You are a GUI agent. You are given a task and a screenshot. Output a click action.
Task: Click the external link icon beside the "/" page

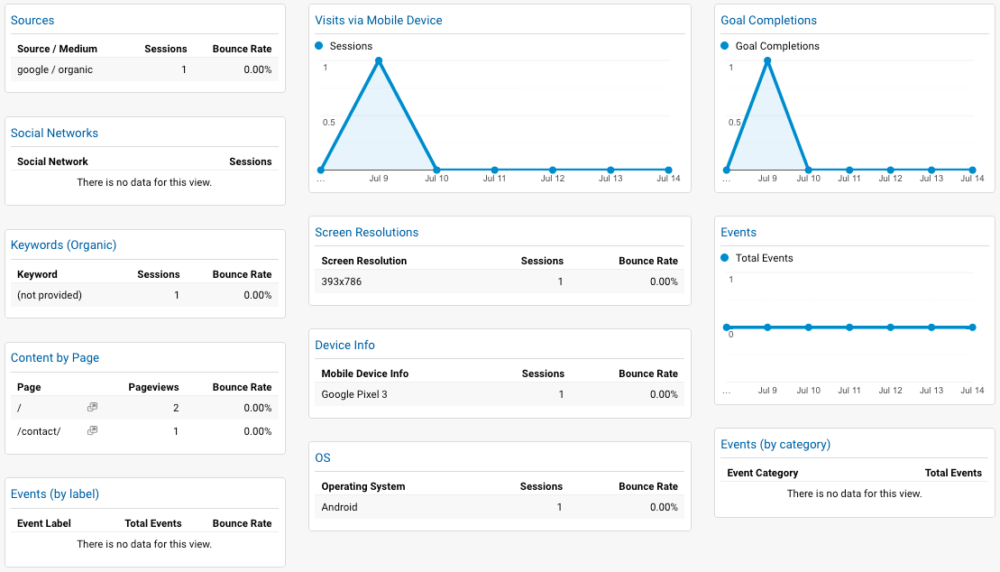[92, 408]
